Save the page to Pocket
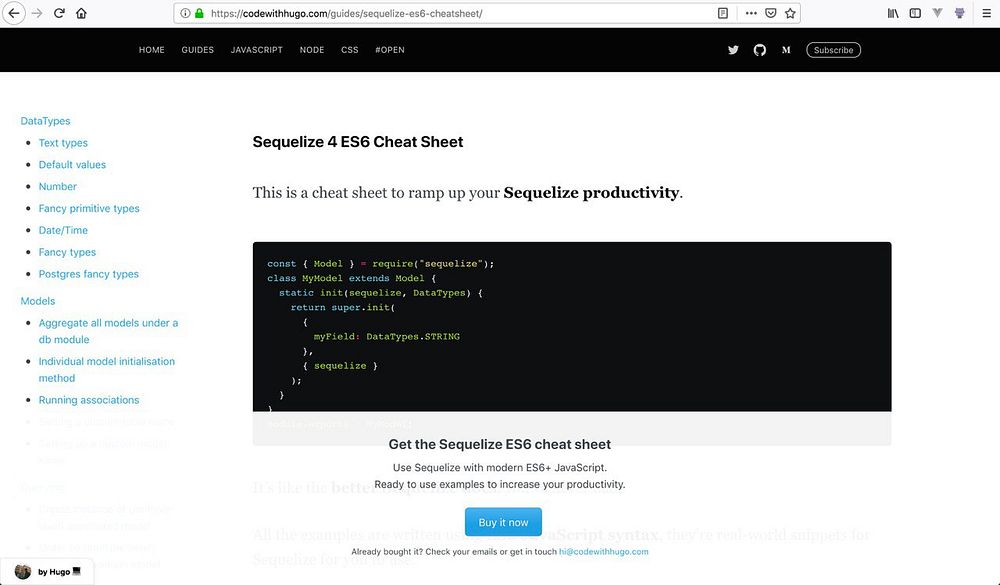This screenshot has height=585, width=1000. point(771,14)
